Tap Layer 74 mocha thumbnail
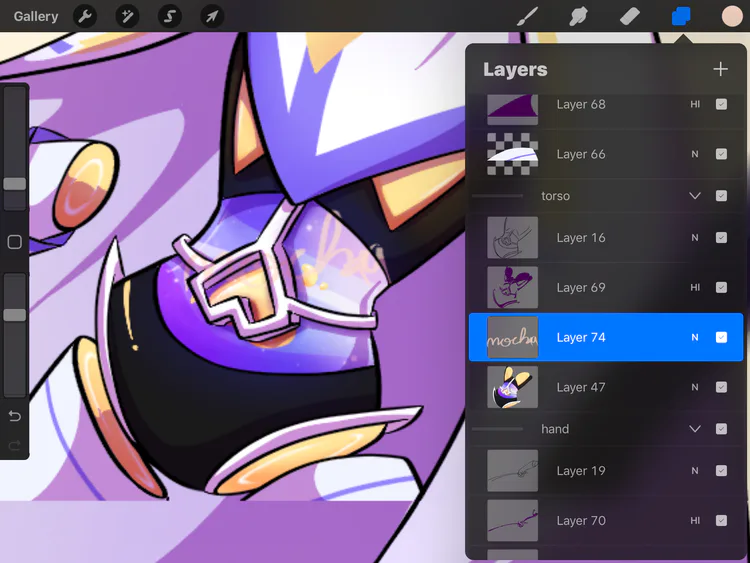 pyautogui.click(x=512, y=337)
